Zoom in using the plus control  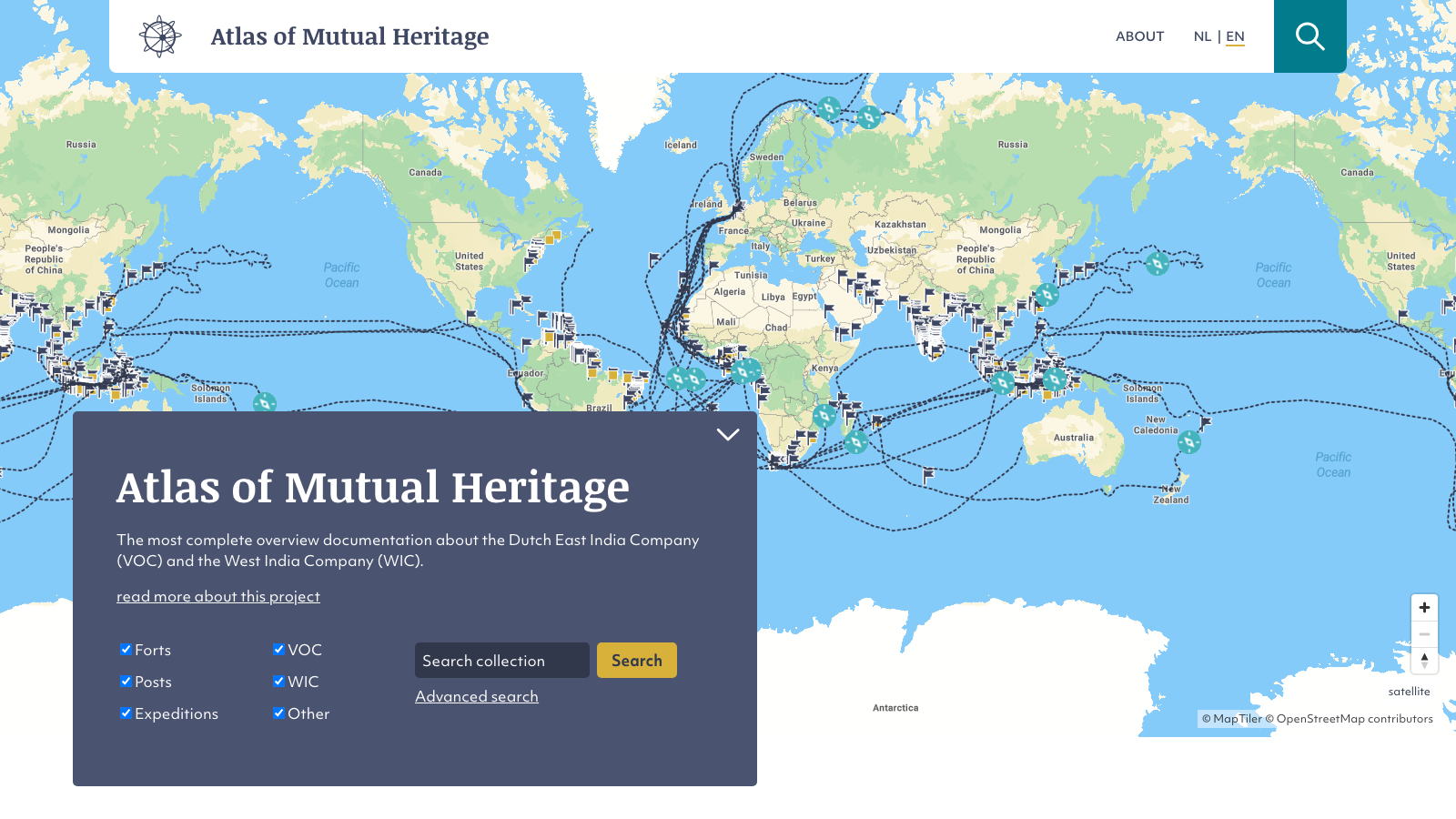coord(1424,607)
